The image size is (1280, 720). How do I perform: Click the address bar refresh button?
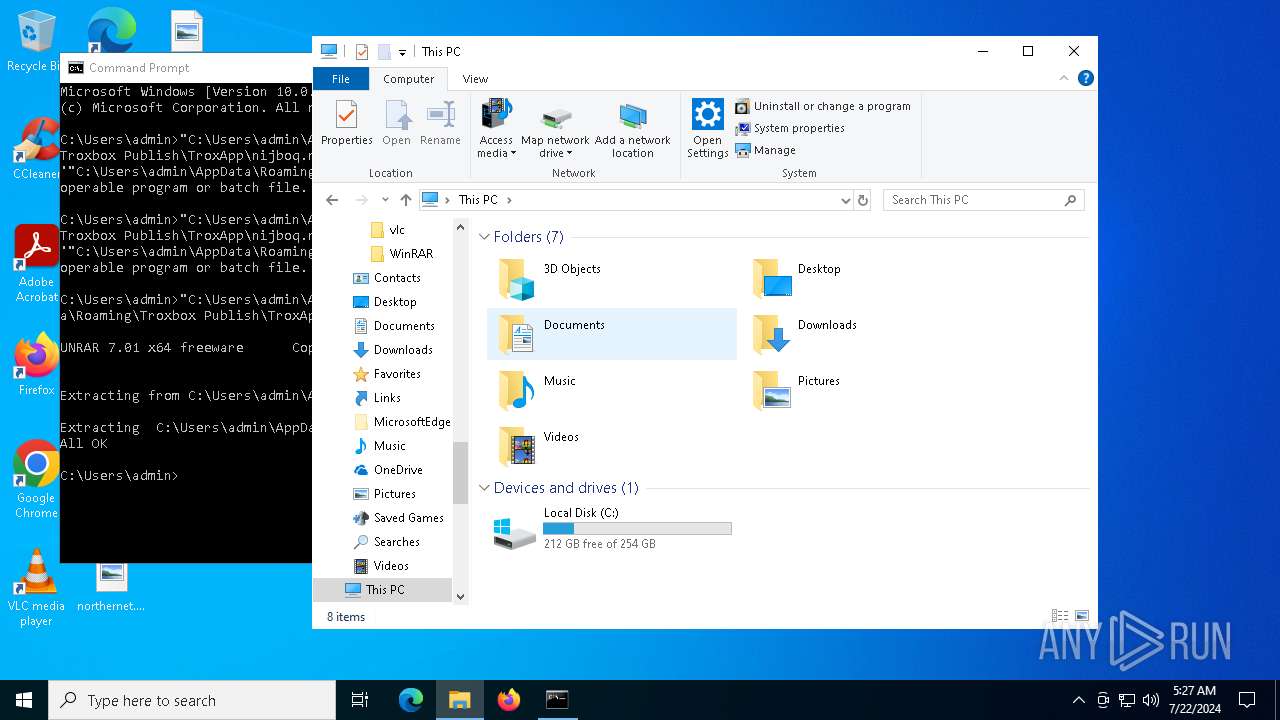[x=863, y=200]
